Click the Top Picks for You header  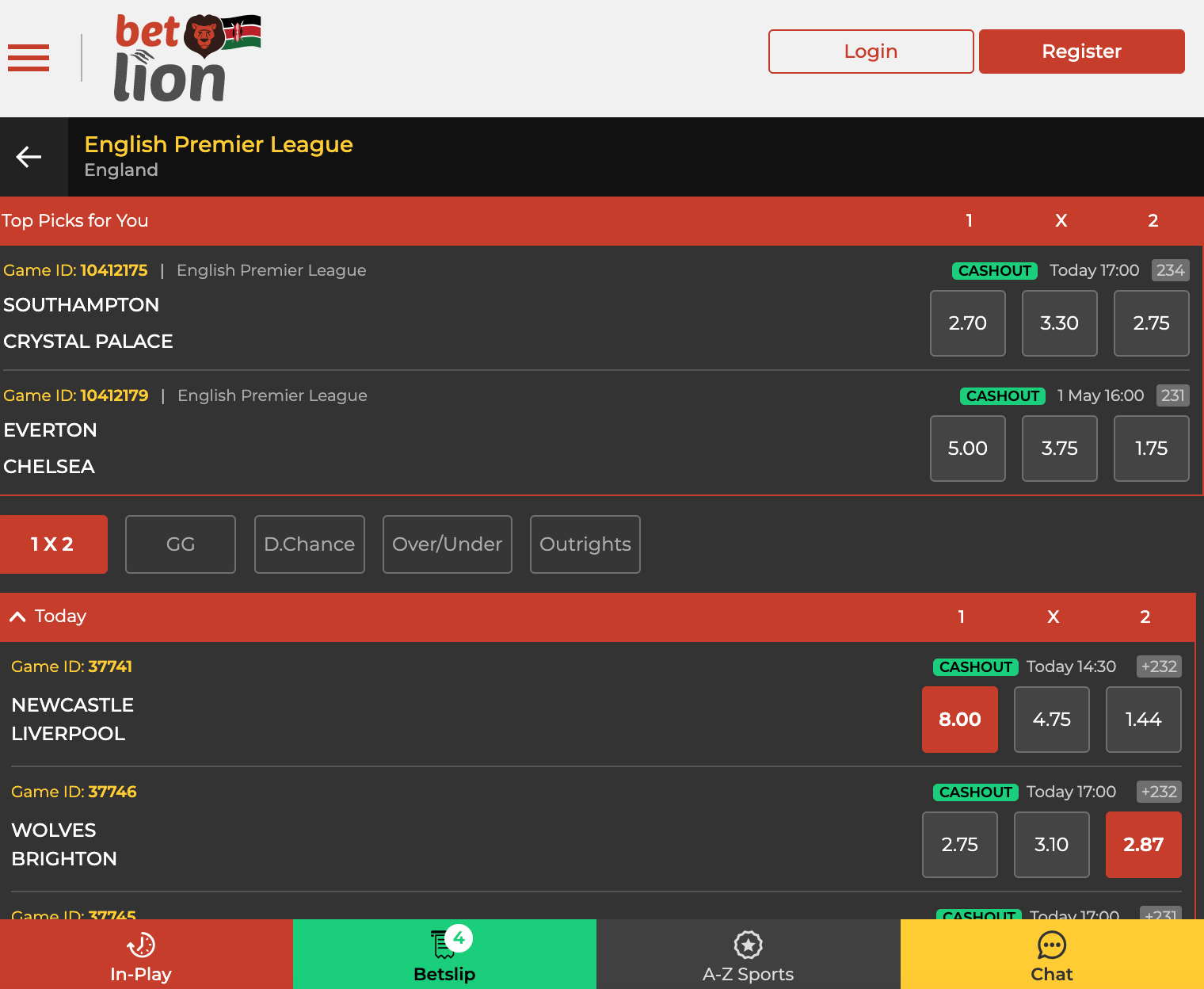click(75, 221)
